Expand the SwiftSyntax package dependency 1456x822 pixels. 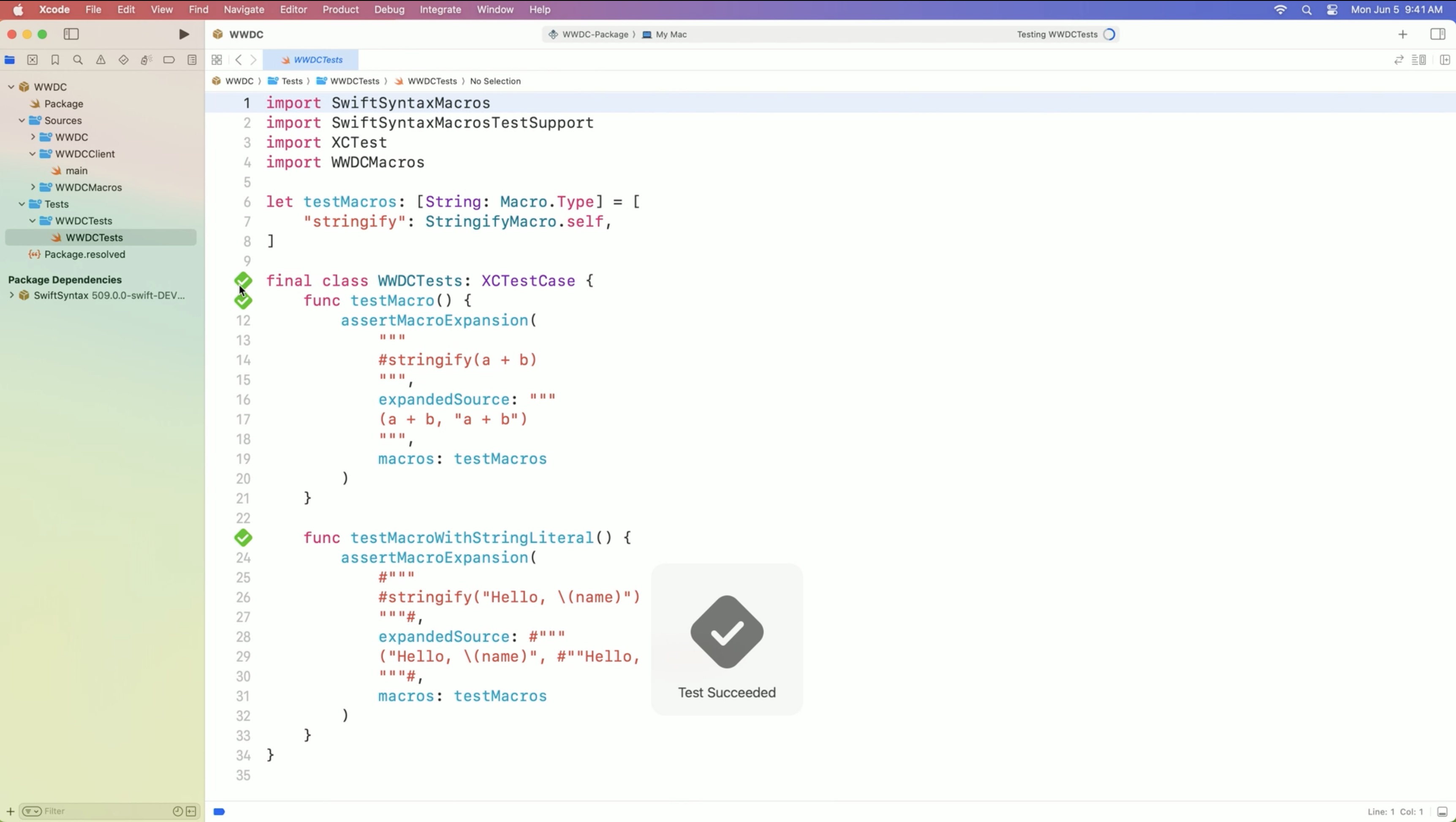pyautogui.click(x=11, y=295)
